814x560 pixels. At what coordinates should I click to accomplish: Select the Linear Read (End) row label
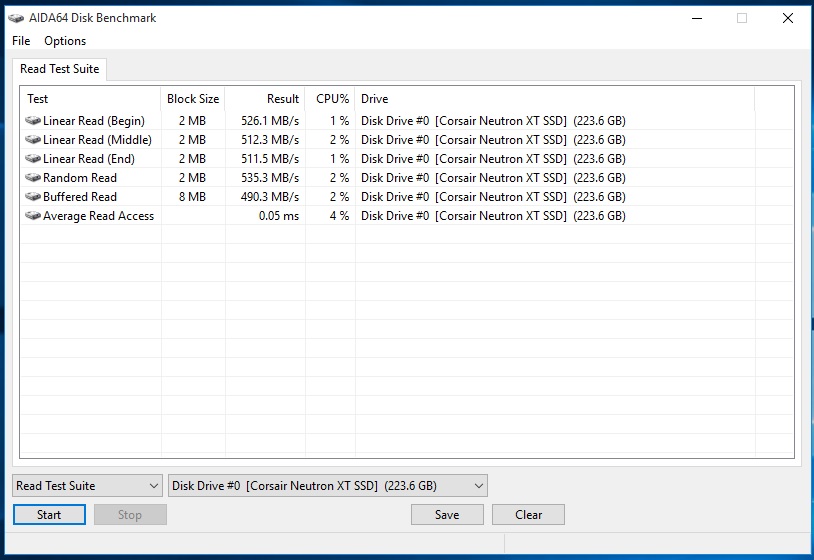pyautogui.click(x=89, y=159)
